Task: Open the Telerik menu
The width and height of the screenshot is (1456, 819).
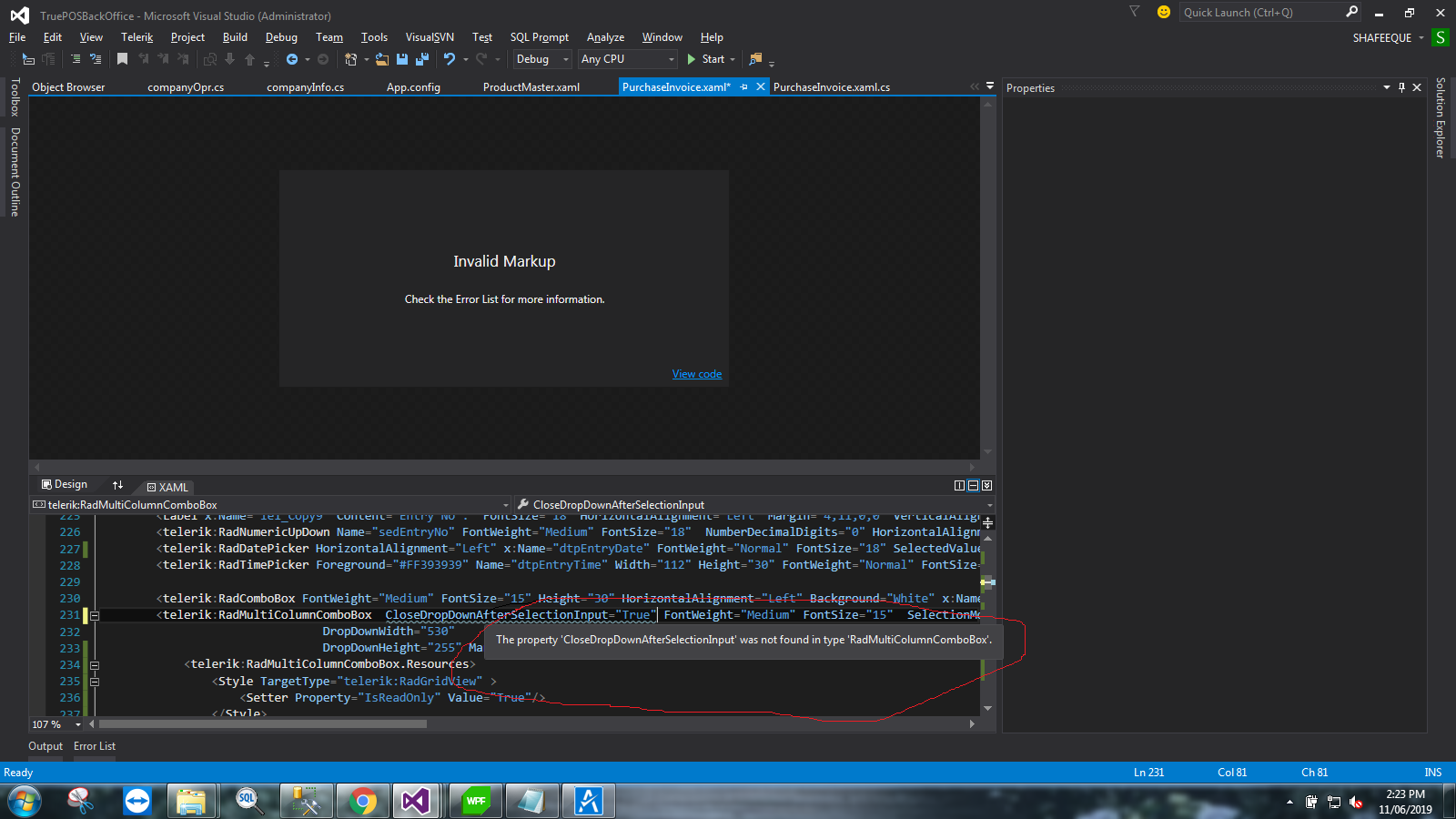Action: [136, 37]
